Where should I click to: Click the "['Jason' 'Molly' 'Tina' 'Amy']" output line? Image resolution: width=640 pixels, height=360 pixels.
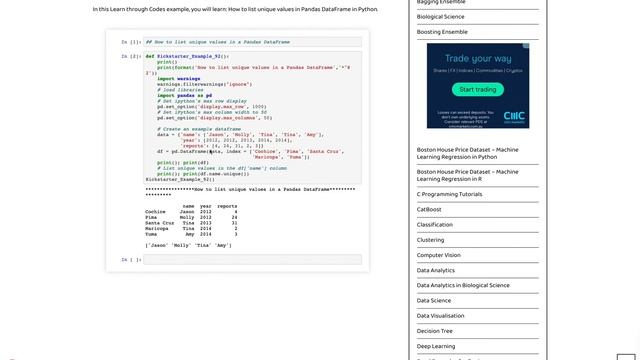[x=188, y=245]
